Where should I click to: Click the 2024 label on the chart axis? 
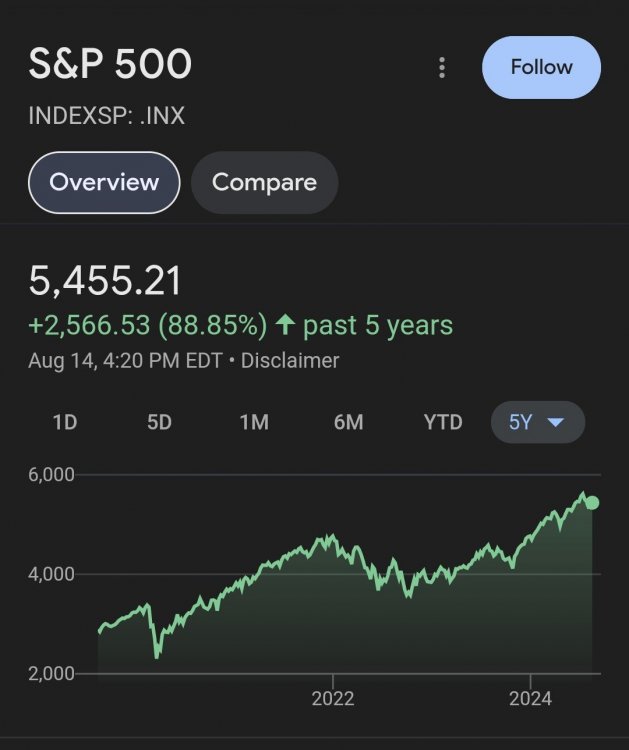[x=530, y=699]
